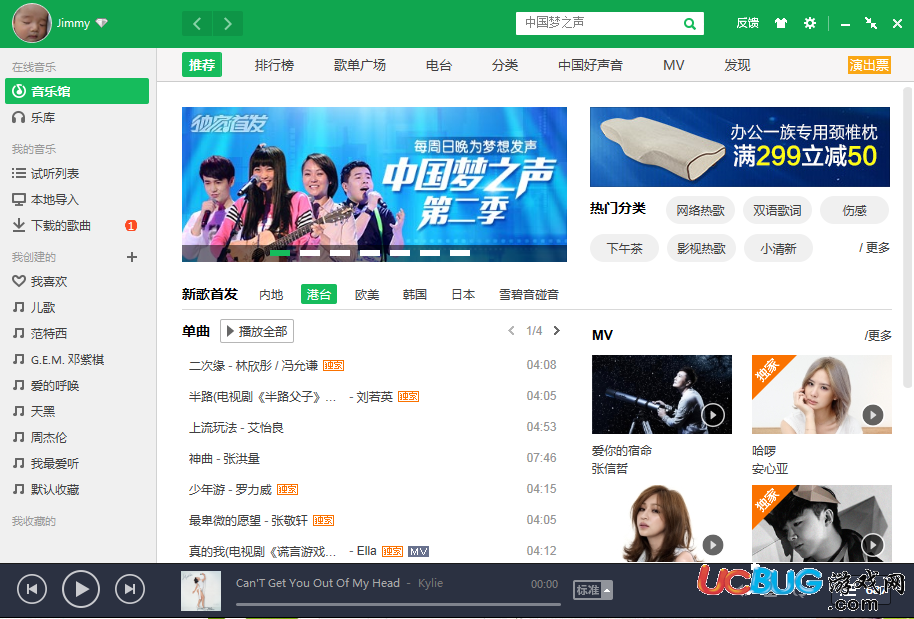Viewport: 914px width, 619px height.
Task: Select the third banner slide indicator
Action: [x=340, y=253]
